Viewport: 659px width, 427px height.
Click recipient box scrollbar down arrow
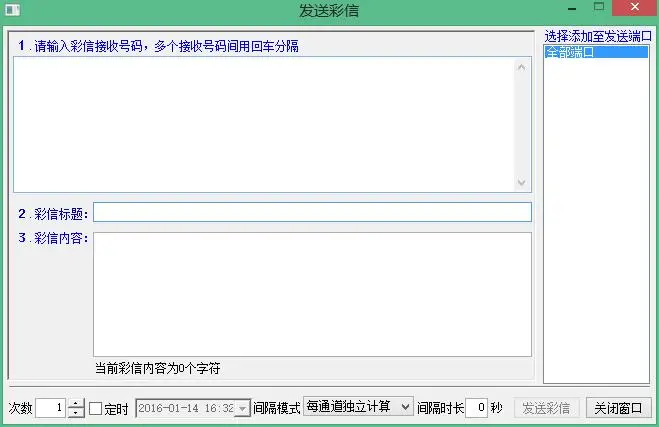tap(522, 182)
